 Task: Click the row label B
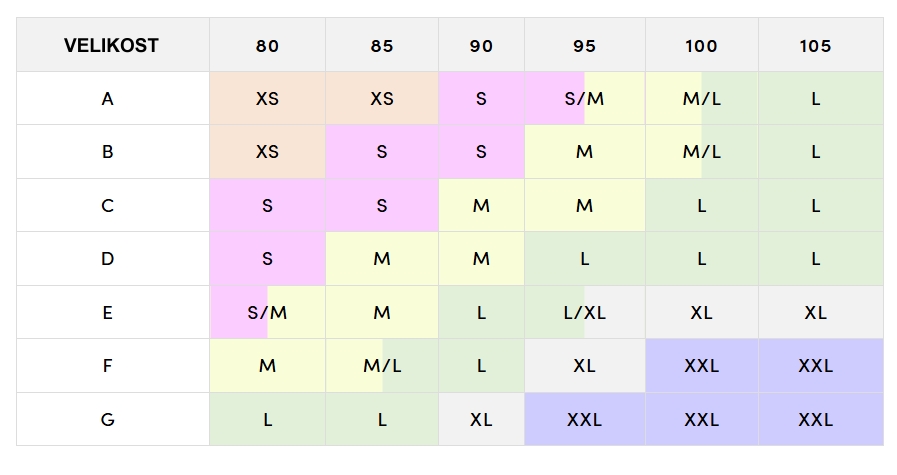pyautogui.click(x=108, y=152)
